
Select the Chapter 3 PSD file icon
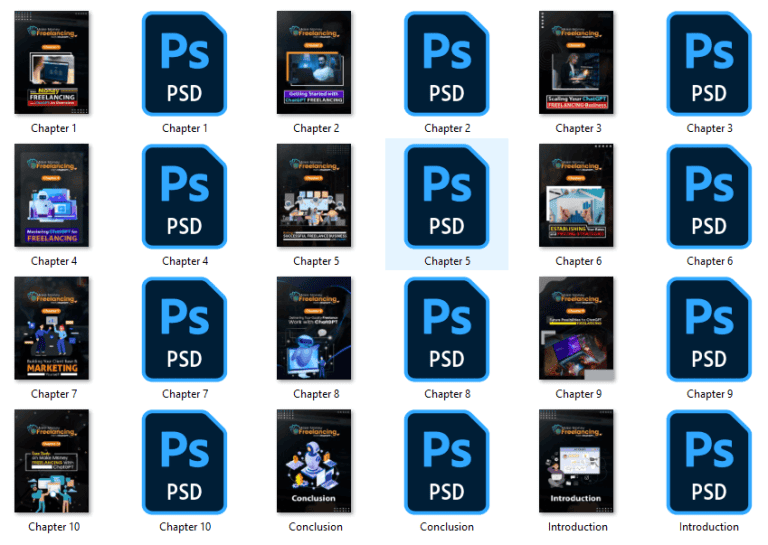click(x=709, y=64)
